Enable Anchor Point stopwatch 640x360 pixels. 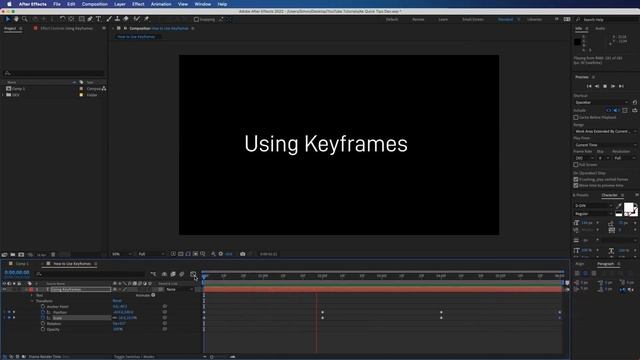click(42, 307)
